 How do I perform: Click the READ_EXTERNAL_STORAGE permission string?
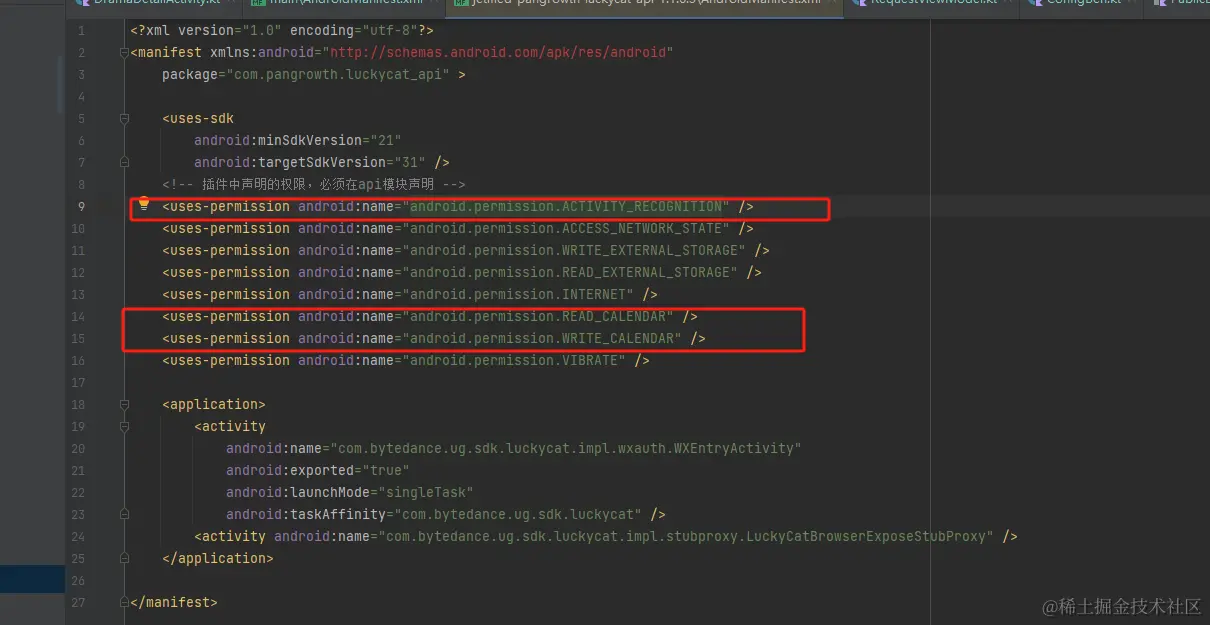570,272
